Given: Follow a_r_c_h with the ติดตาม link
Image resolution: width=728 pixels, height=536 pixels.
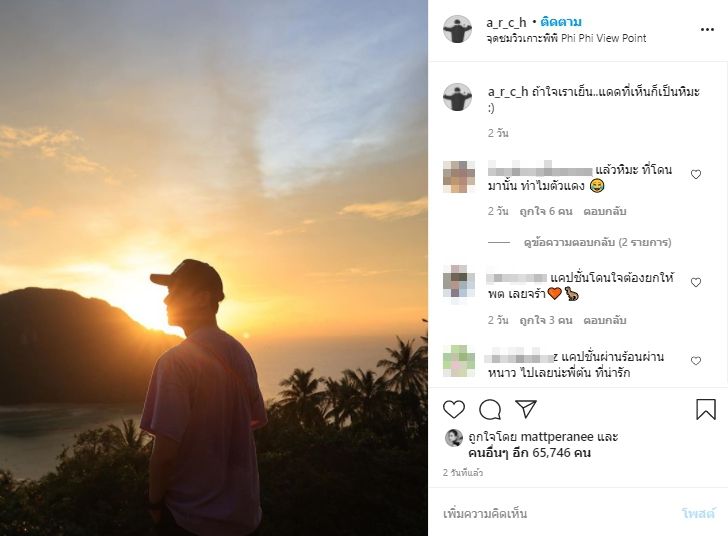Looking at the screenshot, I should tap(561, 22).
